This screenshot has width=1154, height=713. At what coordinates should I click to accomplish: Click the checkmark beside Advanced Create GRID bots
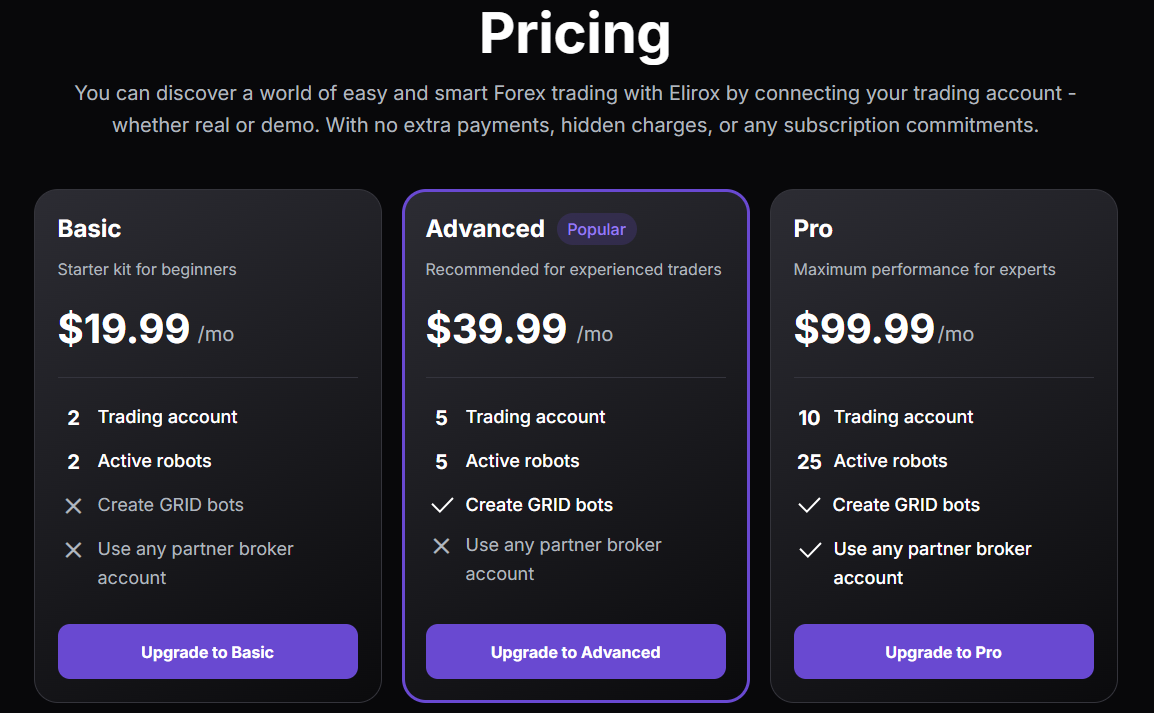442,506
